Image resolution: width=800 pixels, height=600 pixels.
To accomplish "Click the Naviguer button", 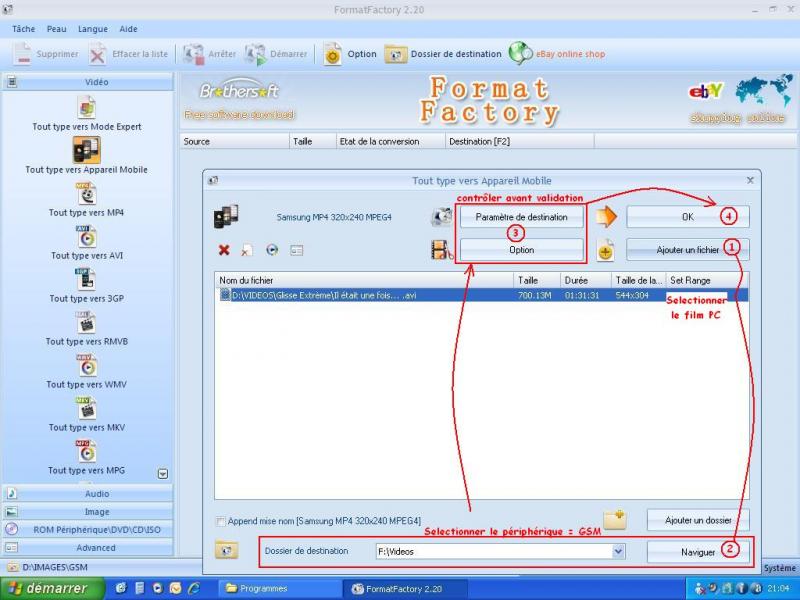I will [698, 552].
